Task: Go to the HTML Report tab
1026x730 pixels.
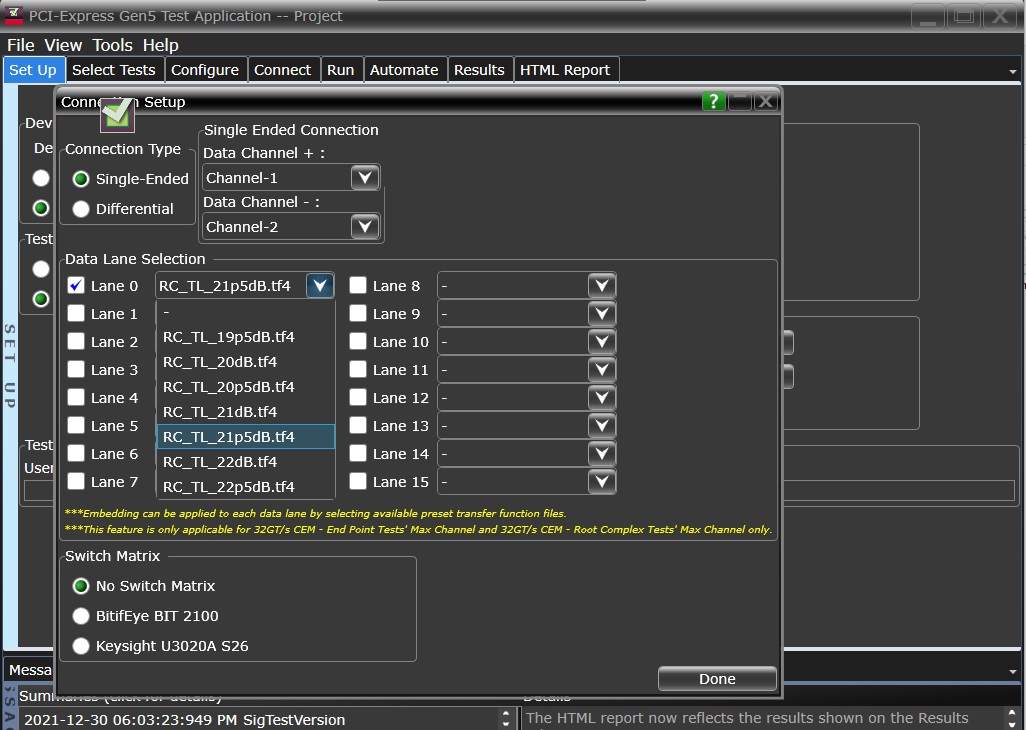Action: click(x=564, y=70)
